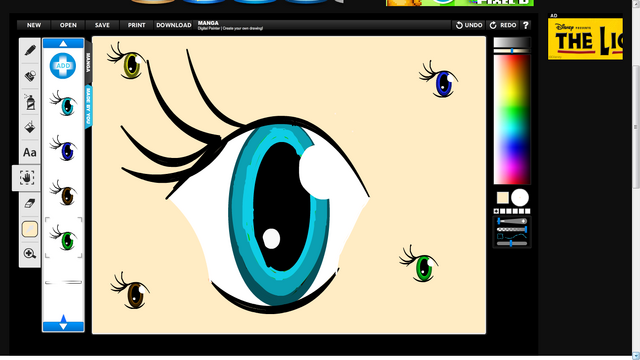Screen dimensions: 640x360
Task: Click the beige background color tool
Action: tap(30, 229)
